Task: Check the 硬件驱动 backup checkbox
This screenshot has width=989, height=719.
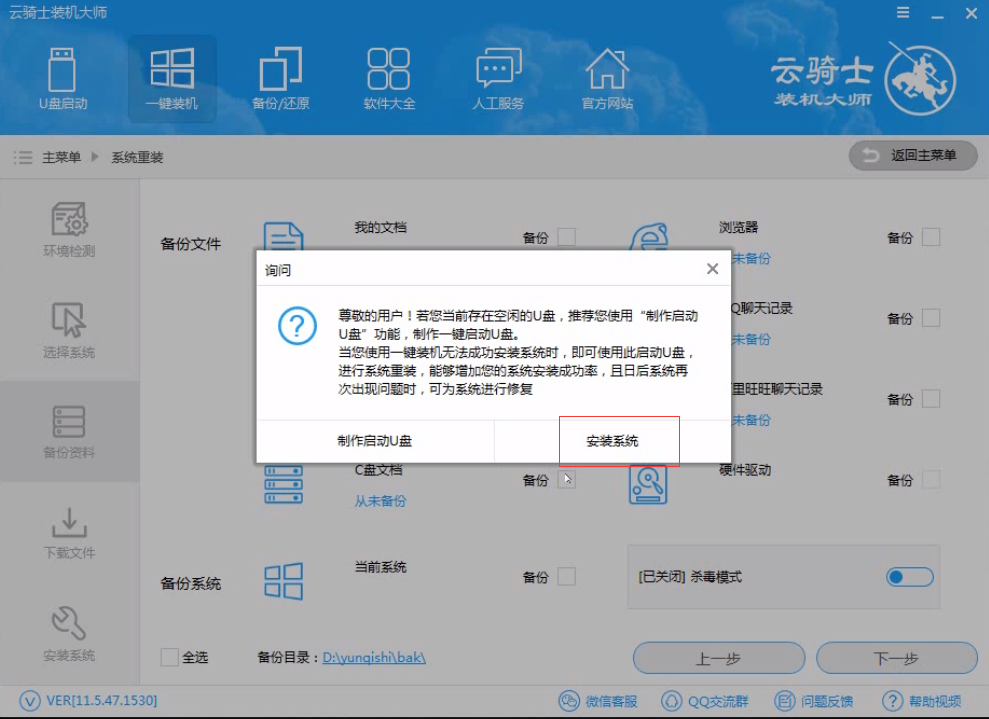Action: (930, 480)
